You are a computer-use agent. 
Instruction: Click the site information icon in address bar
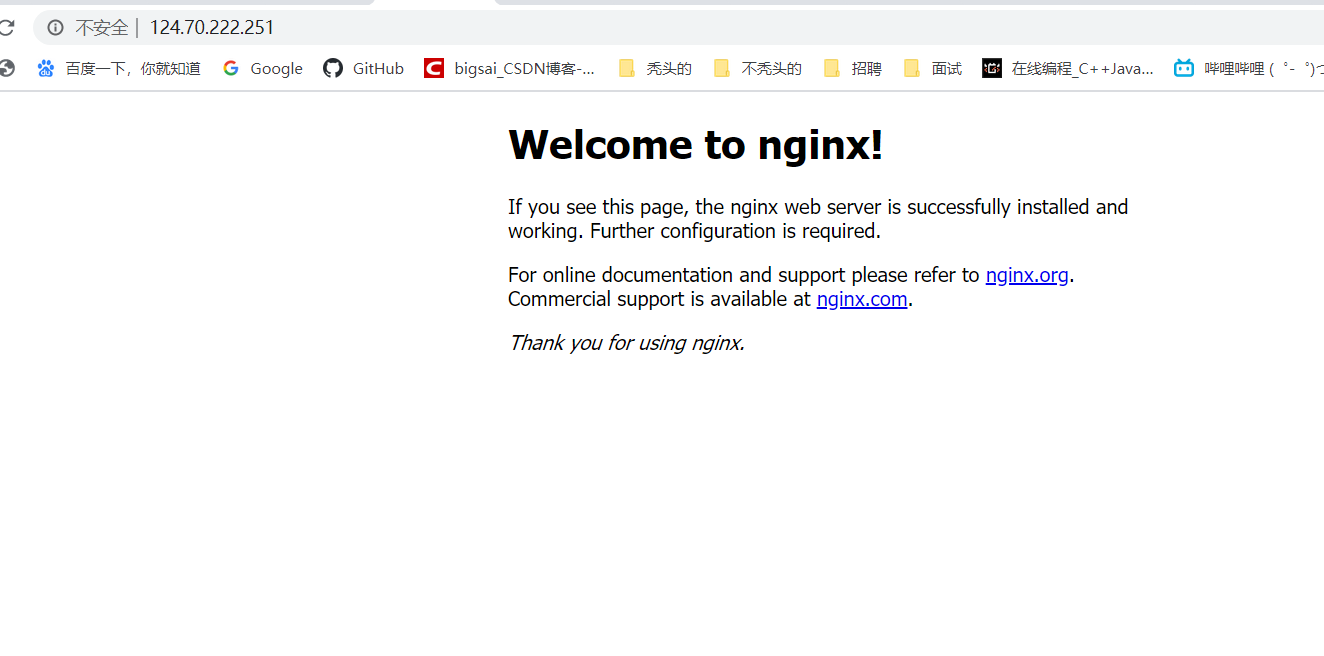(x=55, y=27)
